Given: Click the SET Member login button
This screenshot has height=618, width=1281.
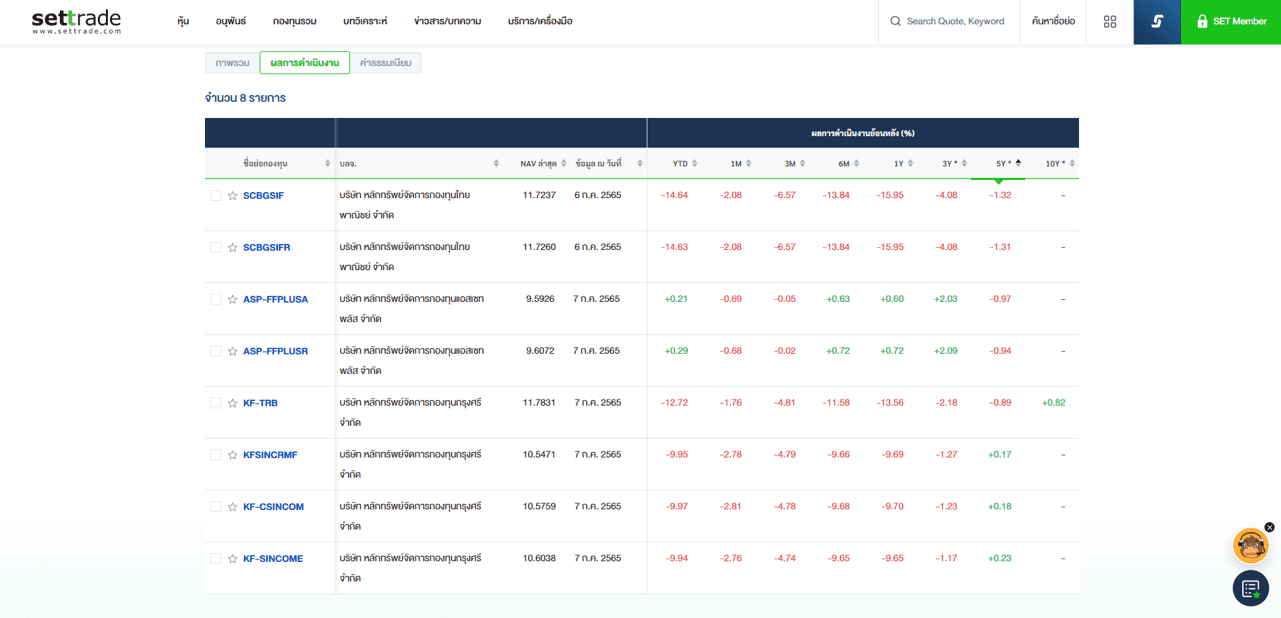Looking at the screenshot, I should point(1230,21).
